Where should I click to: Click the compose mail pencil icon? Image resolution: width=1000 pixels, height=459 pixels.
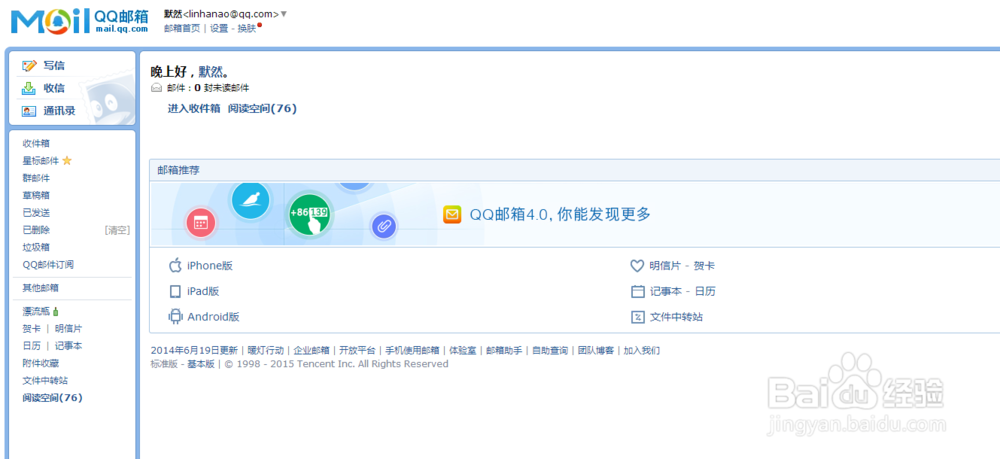pos(29,66)
